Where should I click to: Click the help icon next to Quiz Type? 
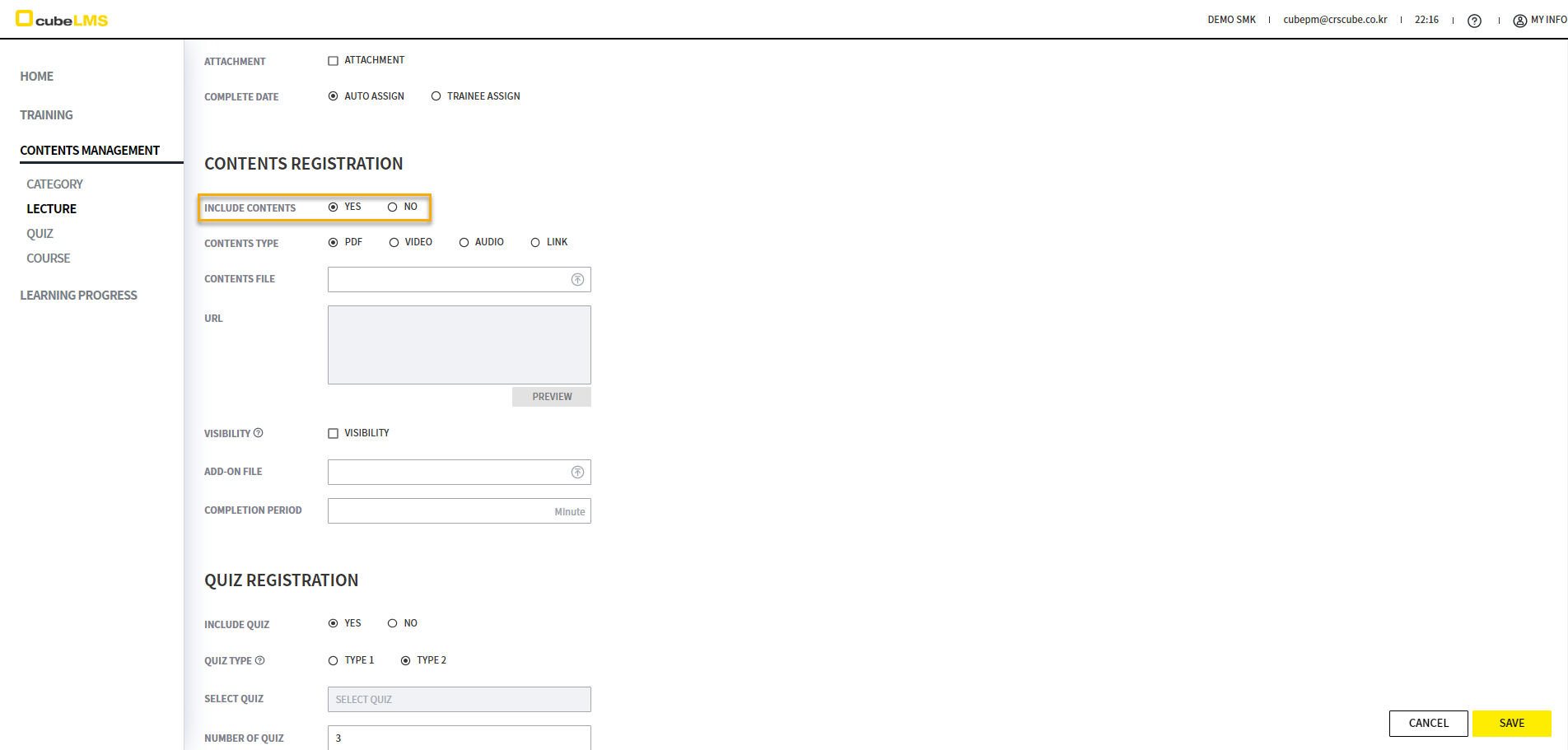pos(260,660)
